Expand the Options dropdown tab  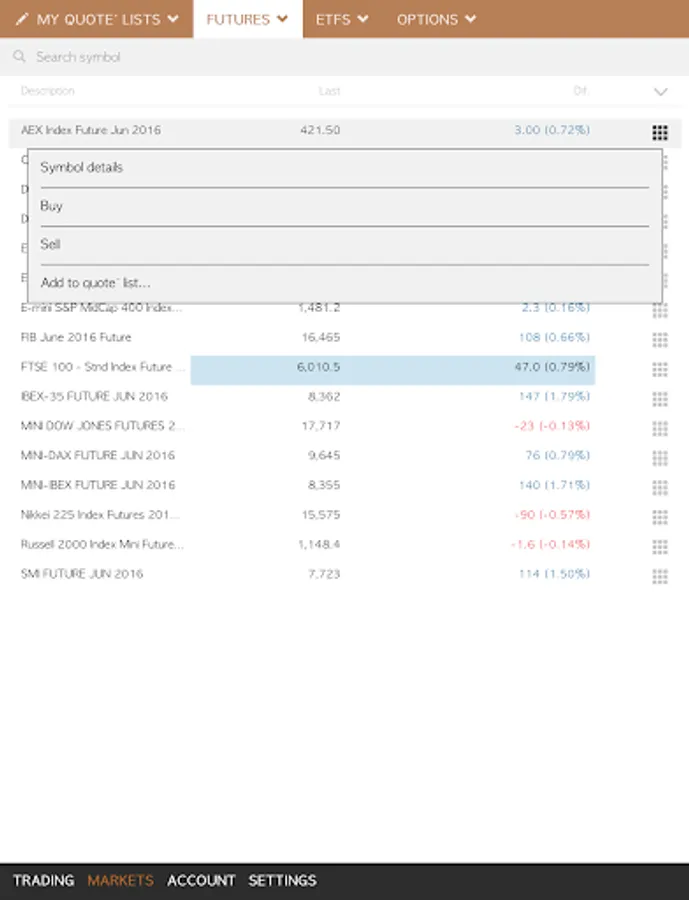click(x=436, y=19)
